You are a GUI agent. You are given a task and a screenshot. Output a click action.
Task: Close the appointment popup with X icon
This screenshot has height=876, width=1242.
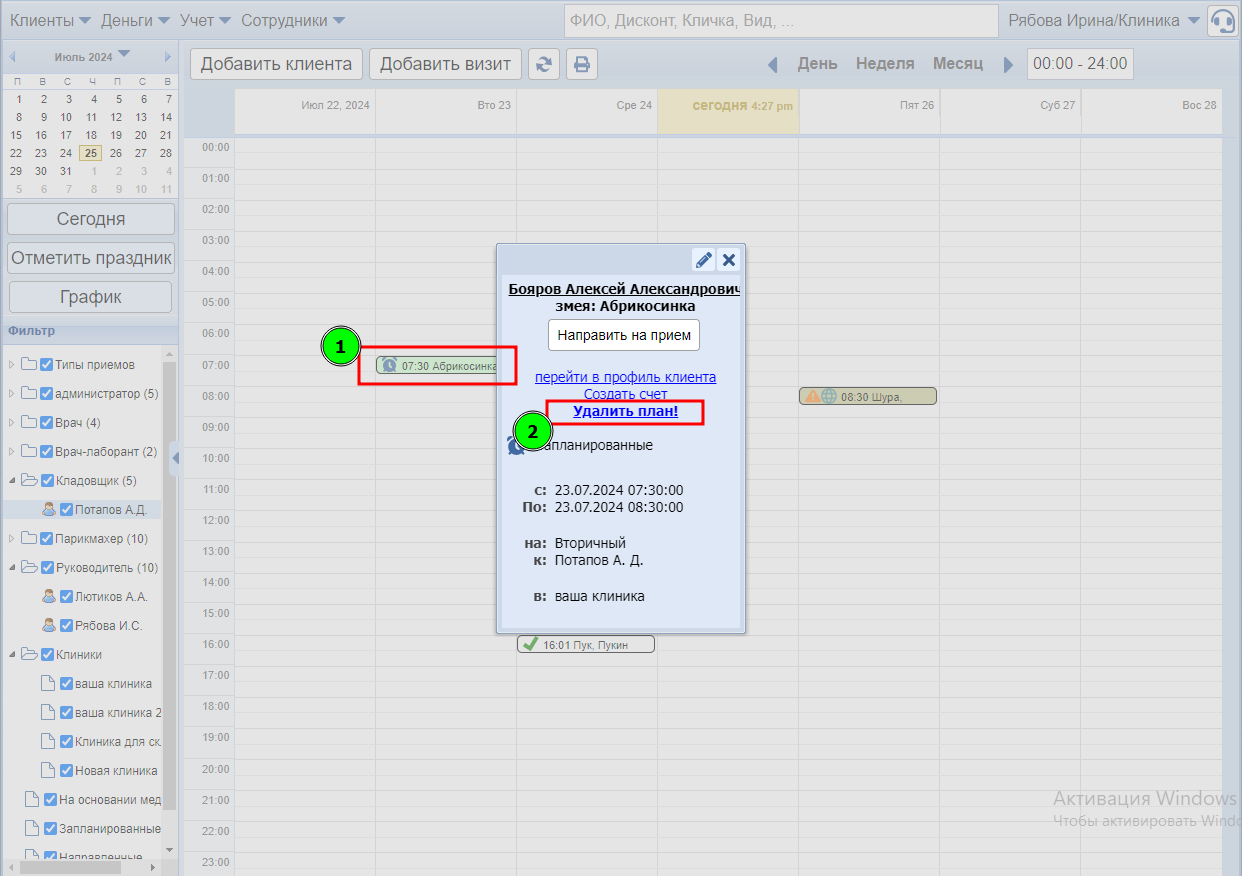click(729, 260)
